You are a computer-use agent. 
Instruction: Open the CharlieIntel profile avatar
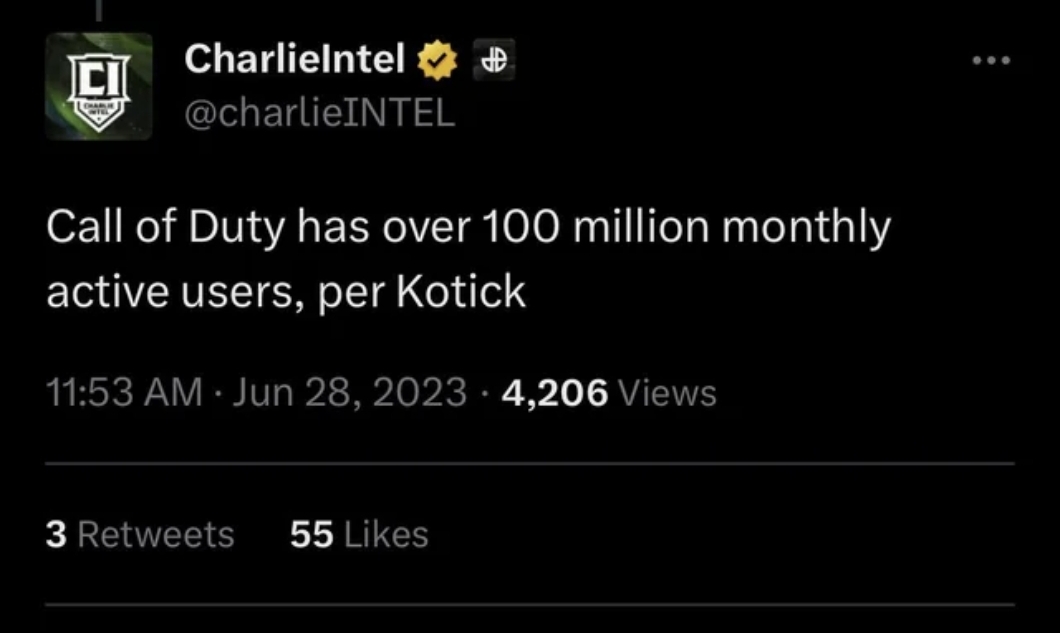pyautogui.click(x=98, y=86)
